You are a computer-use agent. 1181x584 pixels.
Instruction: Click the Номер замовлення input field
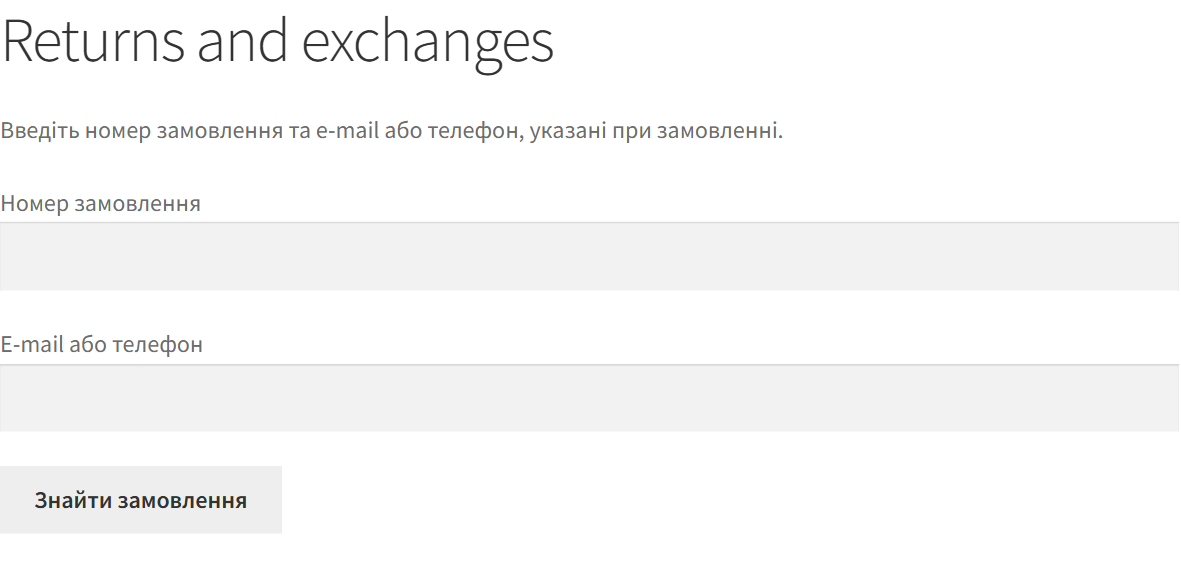[590, 256]
